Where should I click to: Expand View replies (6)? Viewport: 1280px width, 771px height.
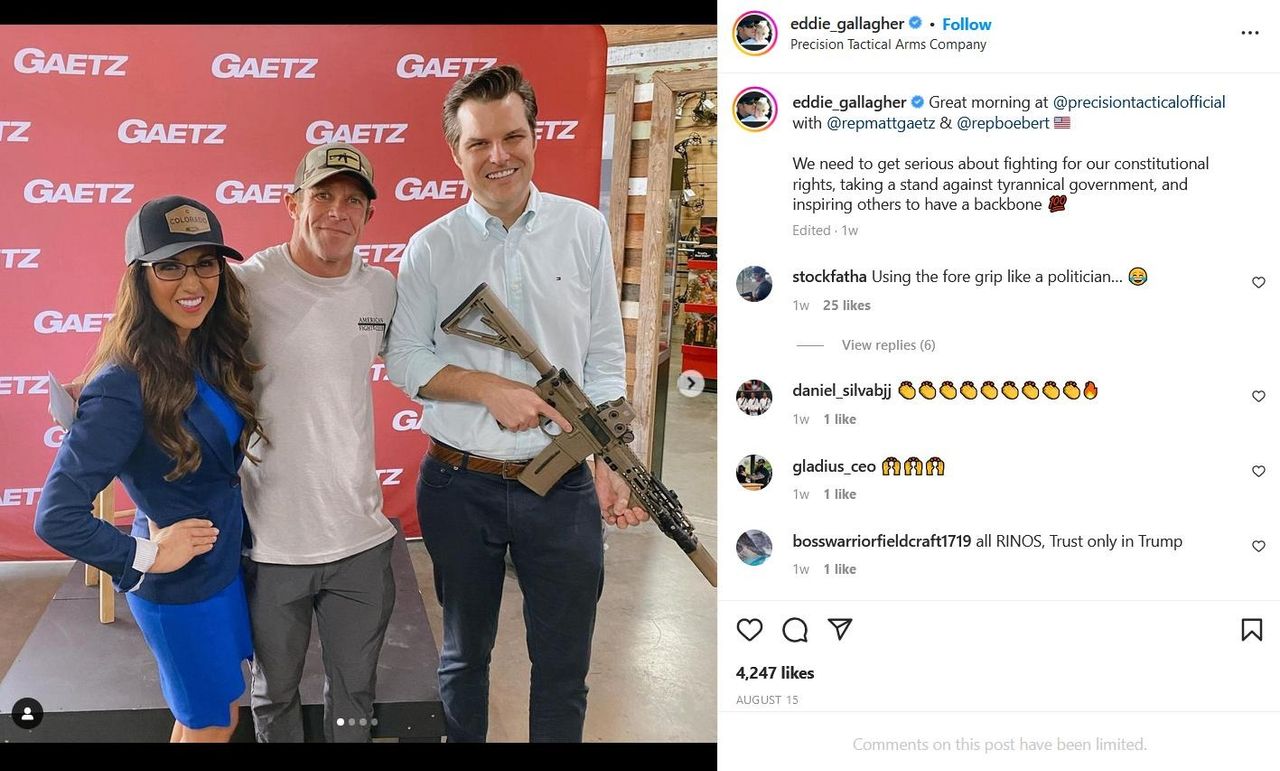(x=888, y=345)
